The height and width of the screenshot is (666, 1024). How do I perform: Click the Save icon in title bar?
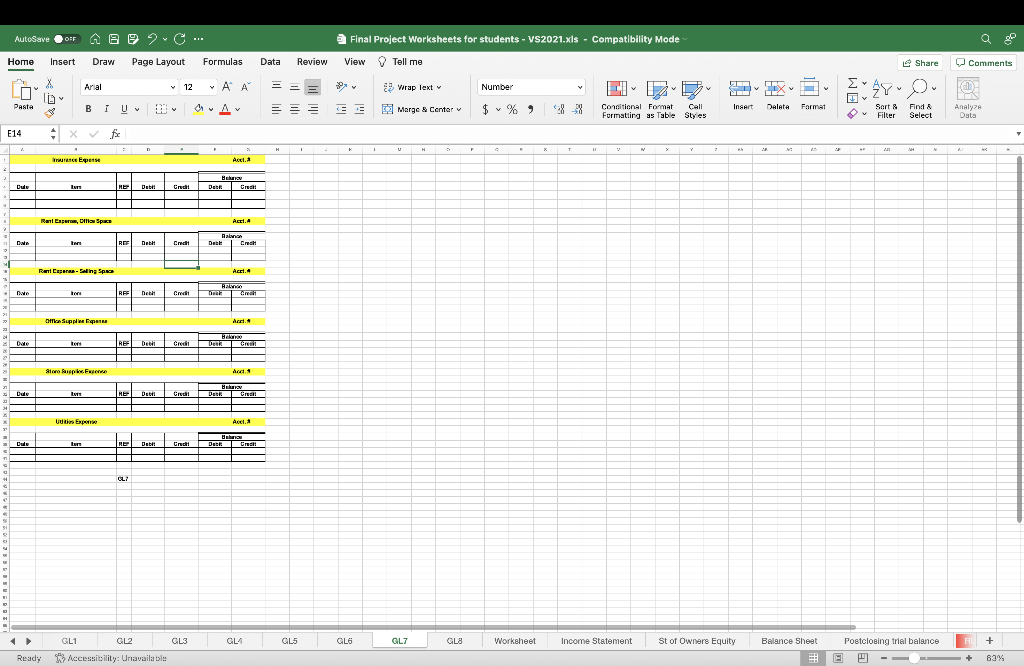tap(114, 39)
